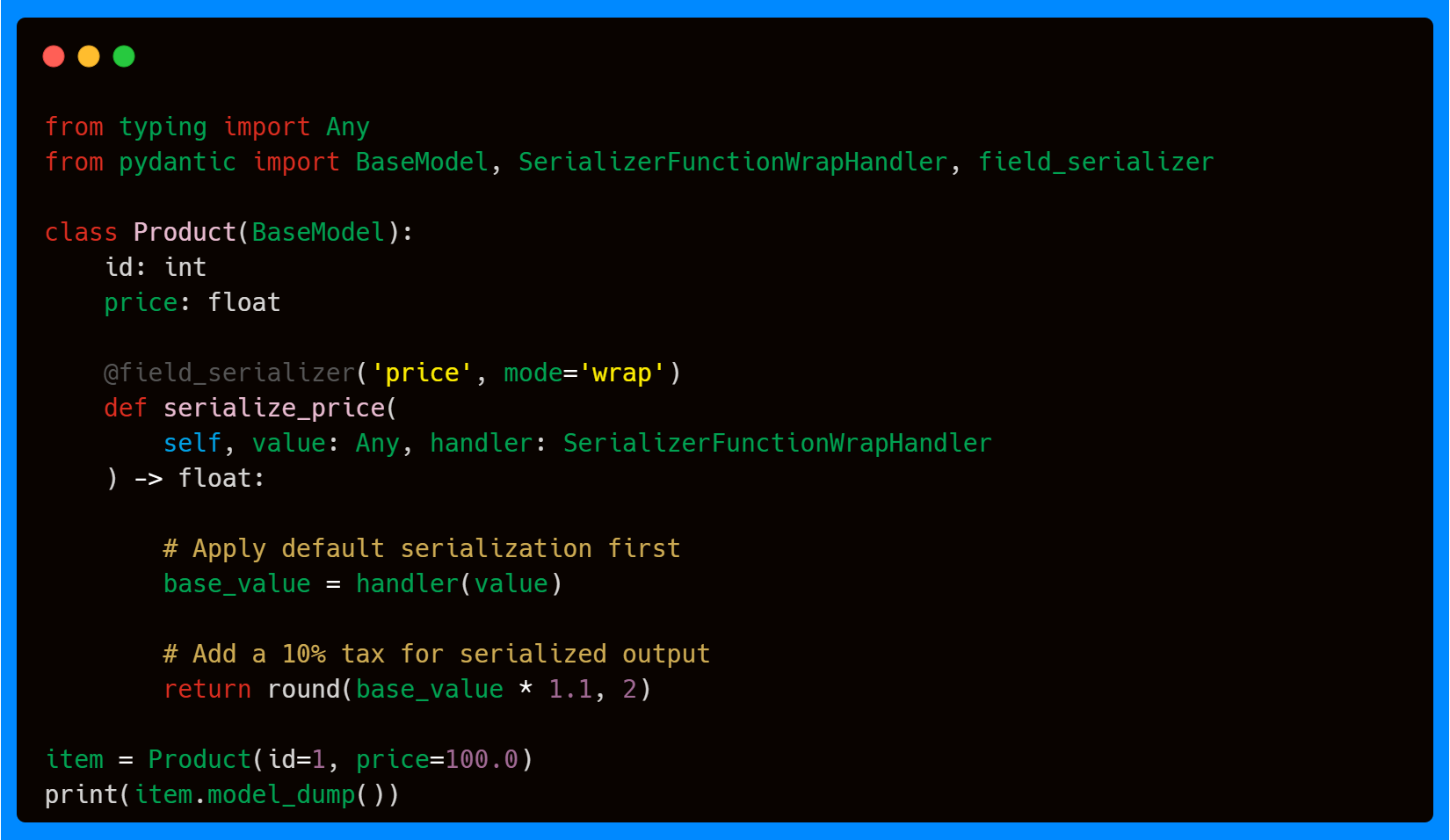Click the 'handler(value)' call
Image resolution: width=1450 pixels, height=840 pixels.
(x=459, y=583)
